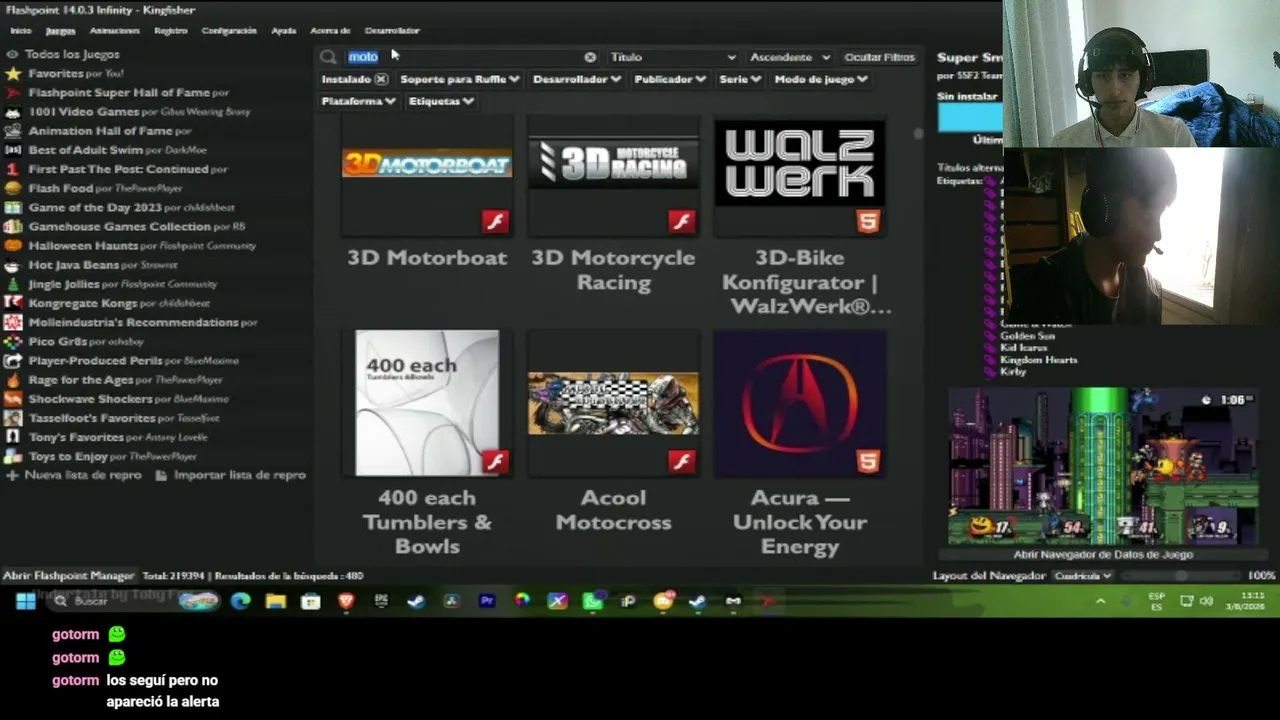Click Abrir Flashpoint Manager
Viewport: 1280px width, 720px height.
click(x=69, y=576)
